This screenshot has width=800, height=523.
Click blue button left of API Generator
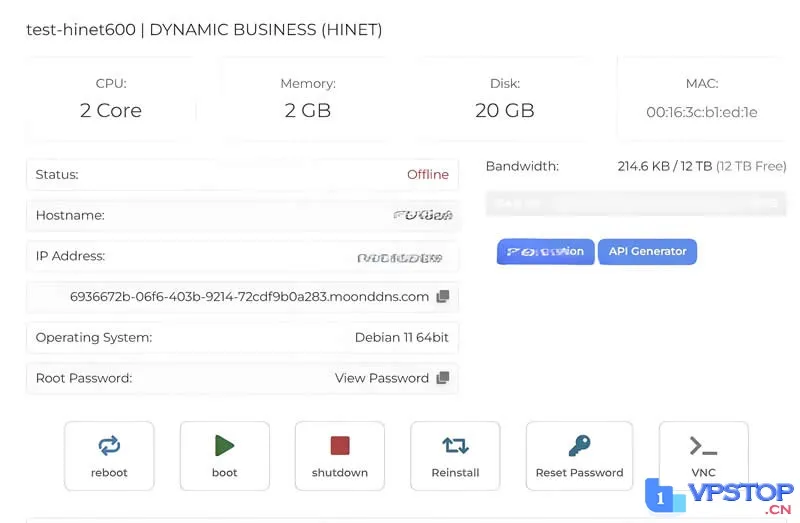(x=545, y=252)
